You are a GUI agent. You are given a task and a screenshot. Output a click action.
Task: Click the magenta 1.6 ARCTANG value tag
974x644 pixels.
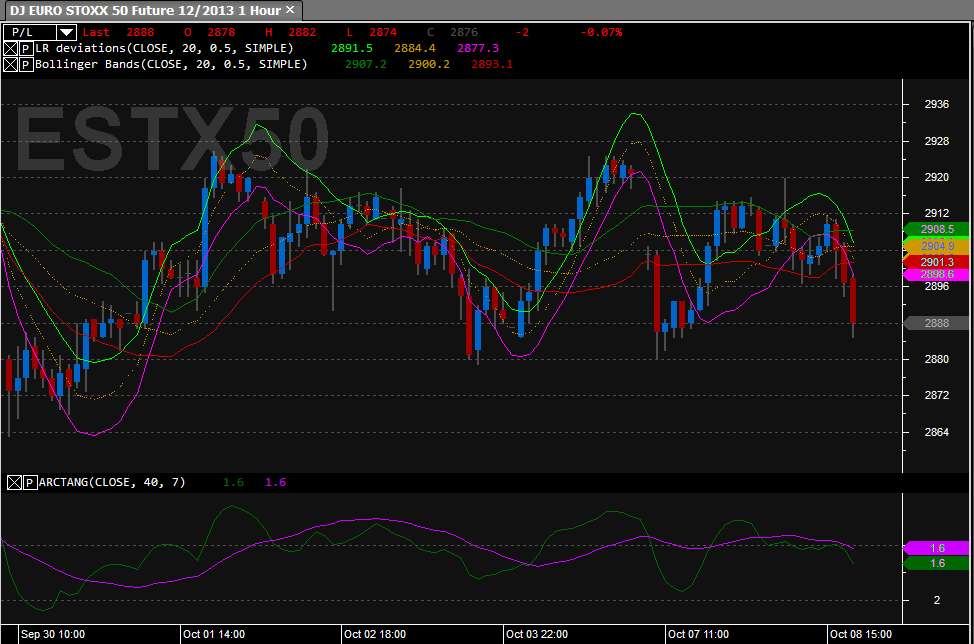[936, 548]
